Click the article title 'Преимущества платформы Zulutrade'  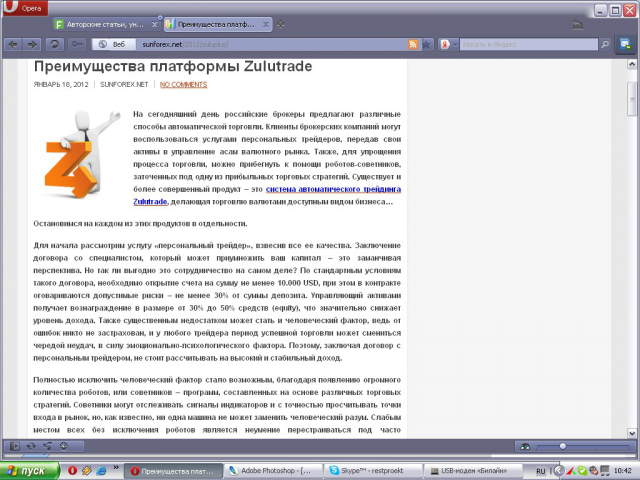click(173, 67)
